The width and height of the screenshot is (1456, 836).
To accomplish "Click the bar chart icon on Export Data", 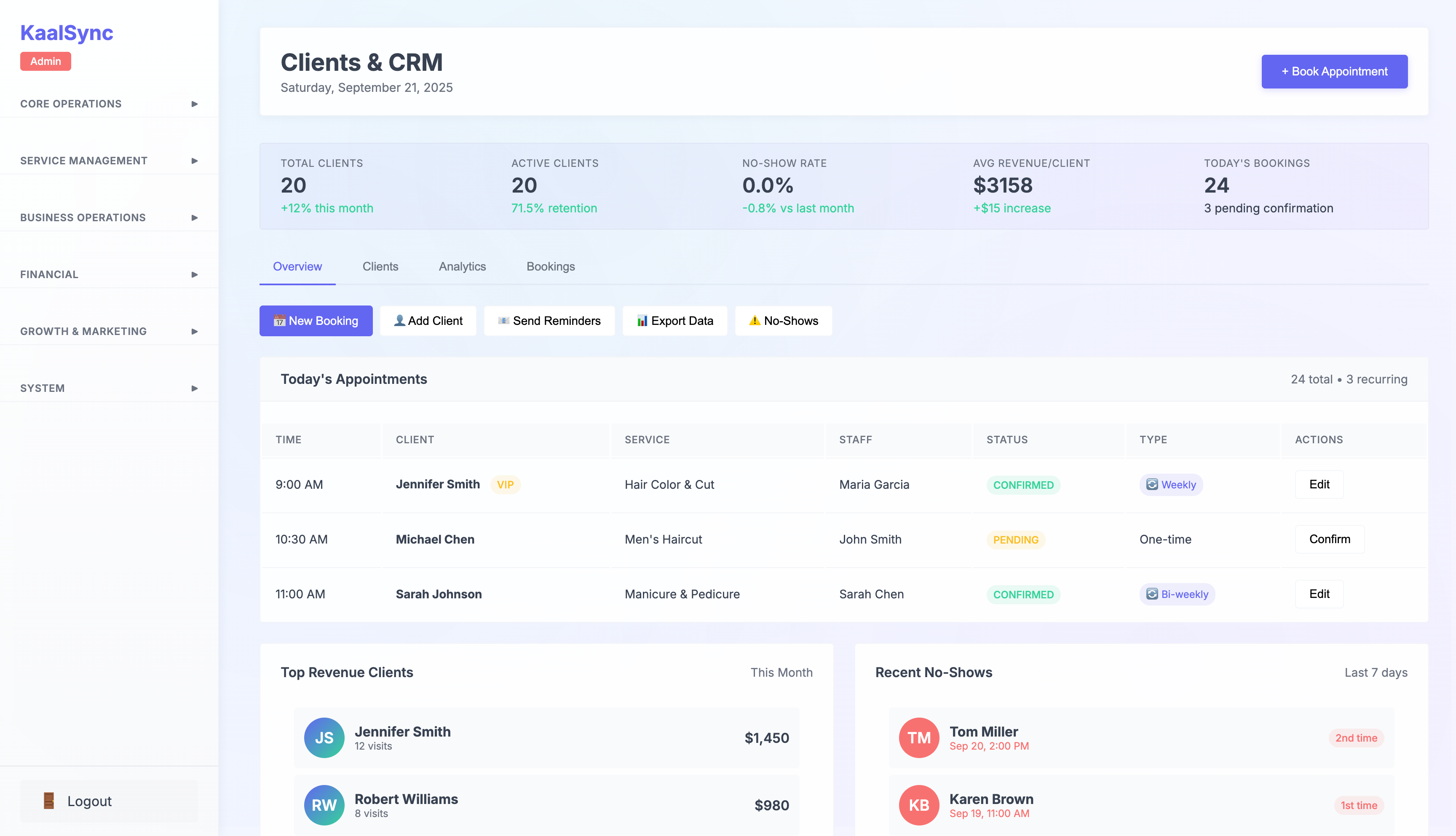I will point(642,321).
